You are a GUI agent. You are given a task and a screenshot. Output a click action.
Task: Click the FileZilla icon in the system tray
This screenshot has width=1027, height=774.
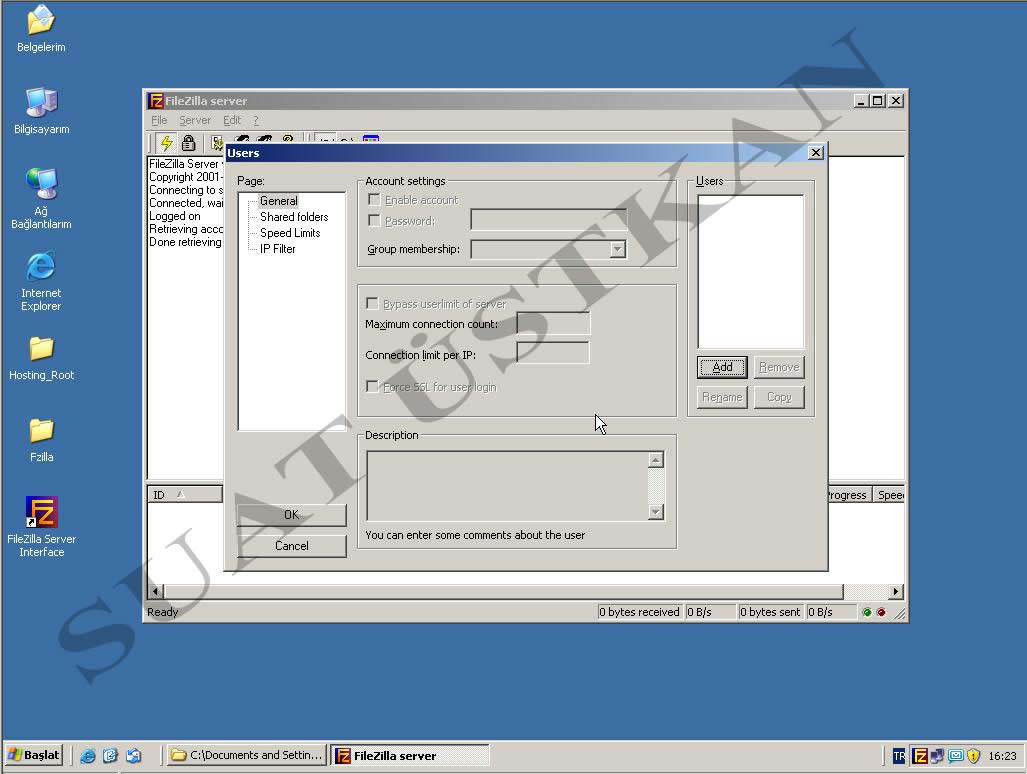point(920,756)
